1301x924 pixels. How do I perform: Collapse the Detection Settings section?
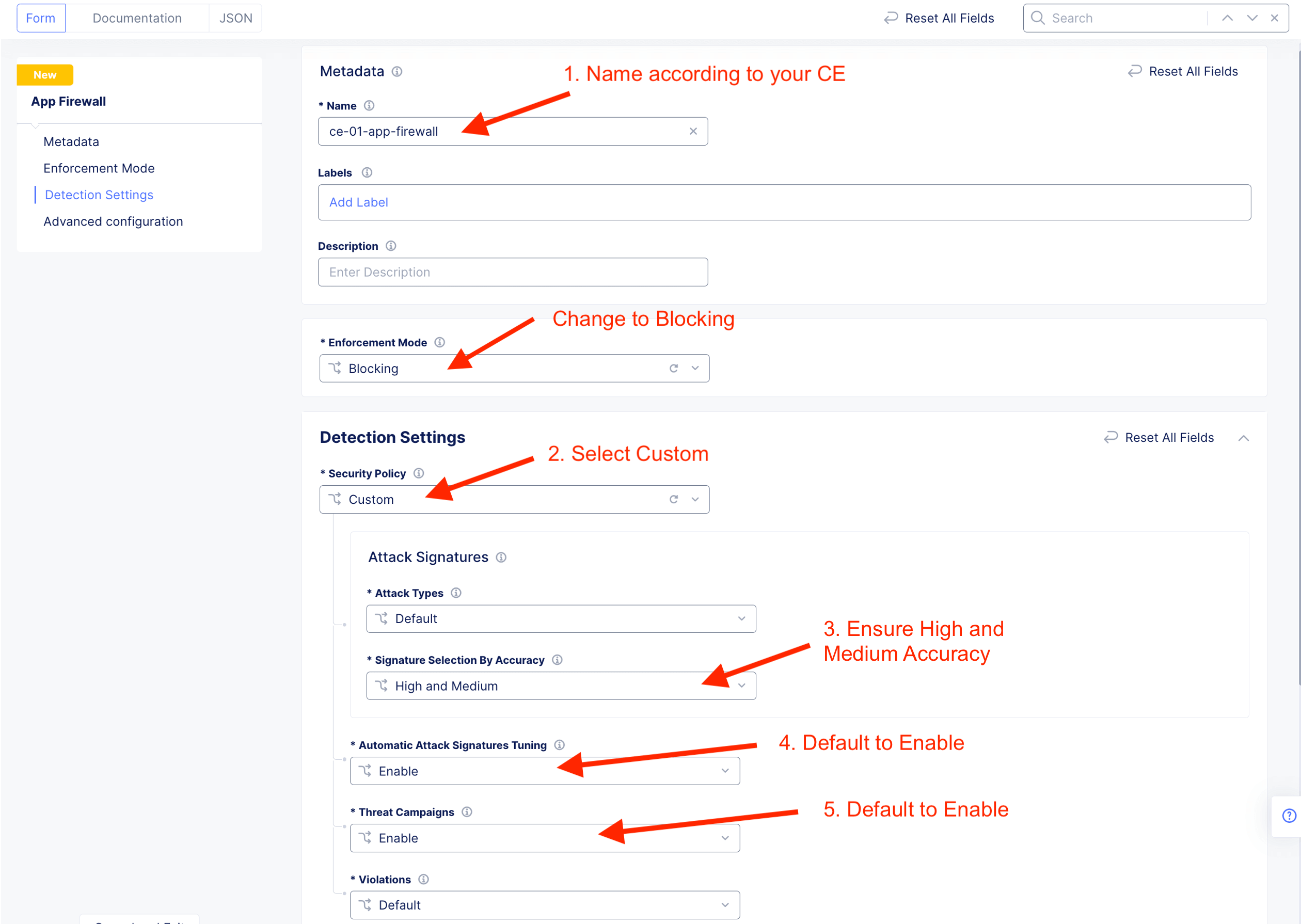click(1244, 438)
